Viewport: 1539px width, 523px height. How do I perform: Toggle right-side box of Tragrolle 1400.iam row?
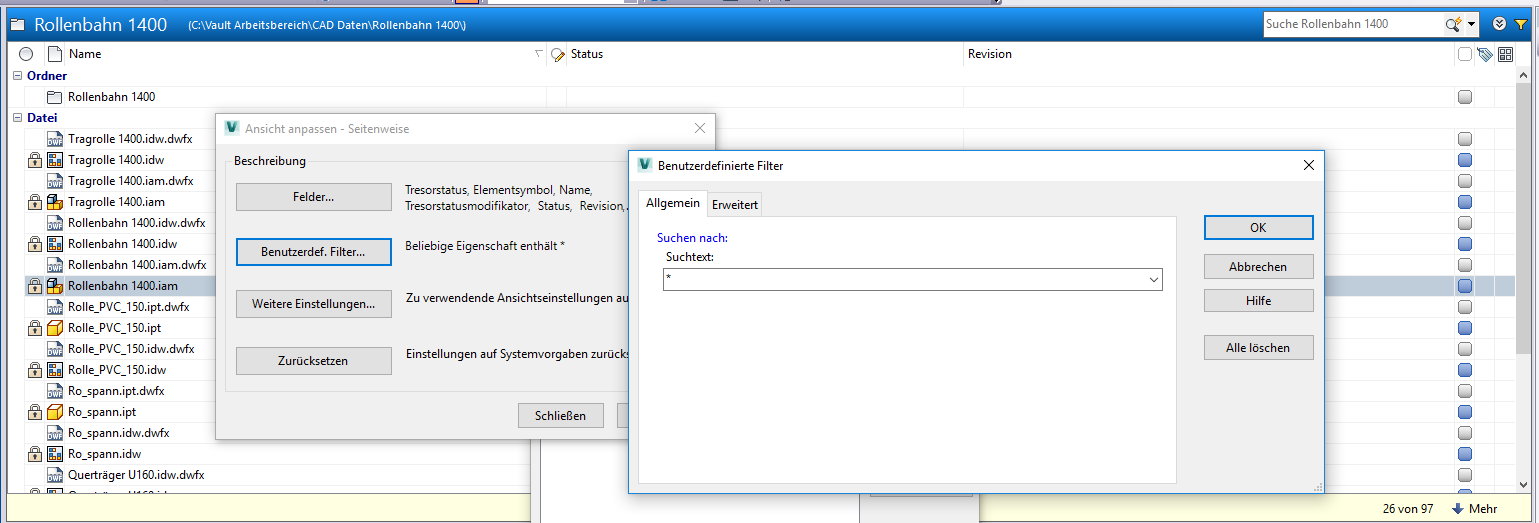(x=1465, y=202)
